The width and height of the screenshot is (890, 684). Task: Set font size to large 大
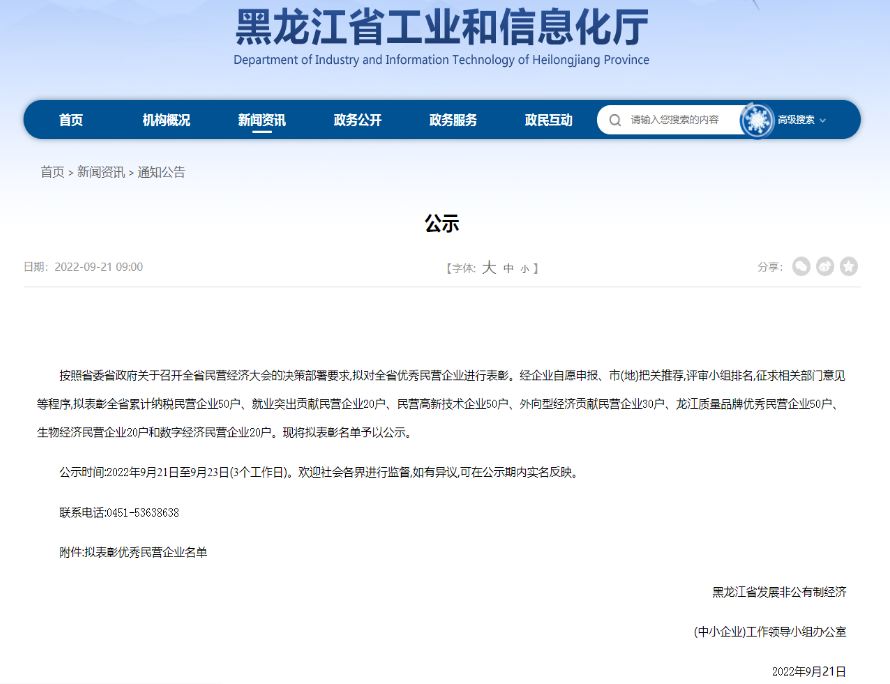pyautogui.click(x=489, y=267)
